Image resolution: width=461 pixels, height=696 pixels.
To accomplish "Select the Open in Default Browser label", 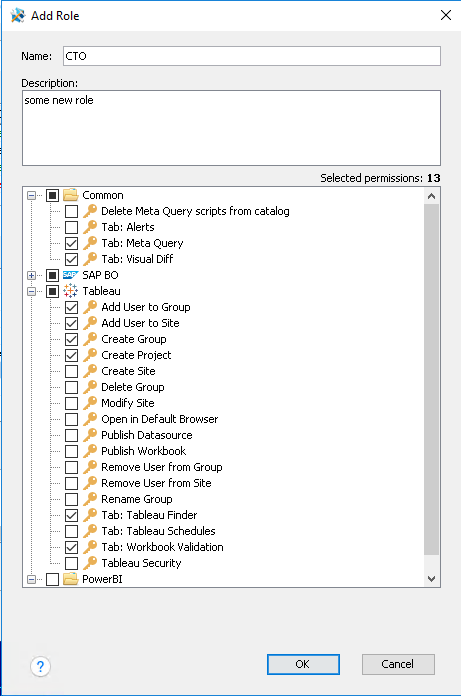I will click(160, 419).
